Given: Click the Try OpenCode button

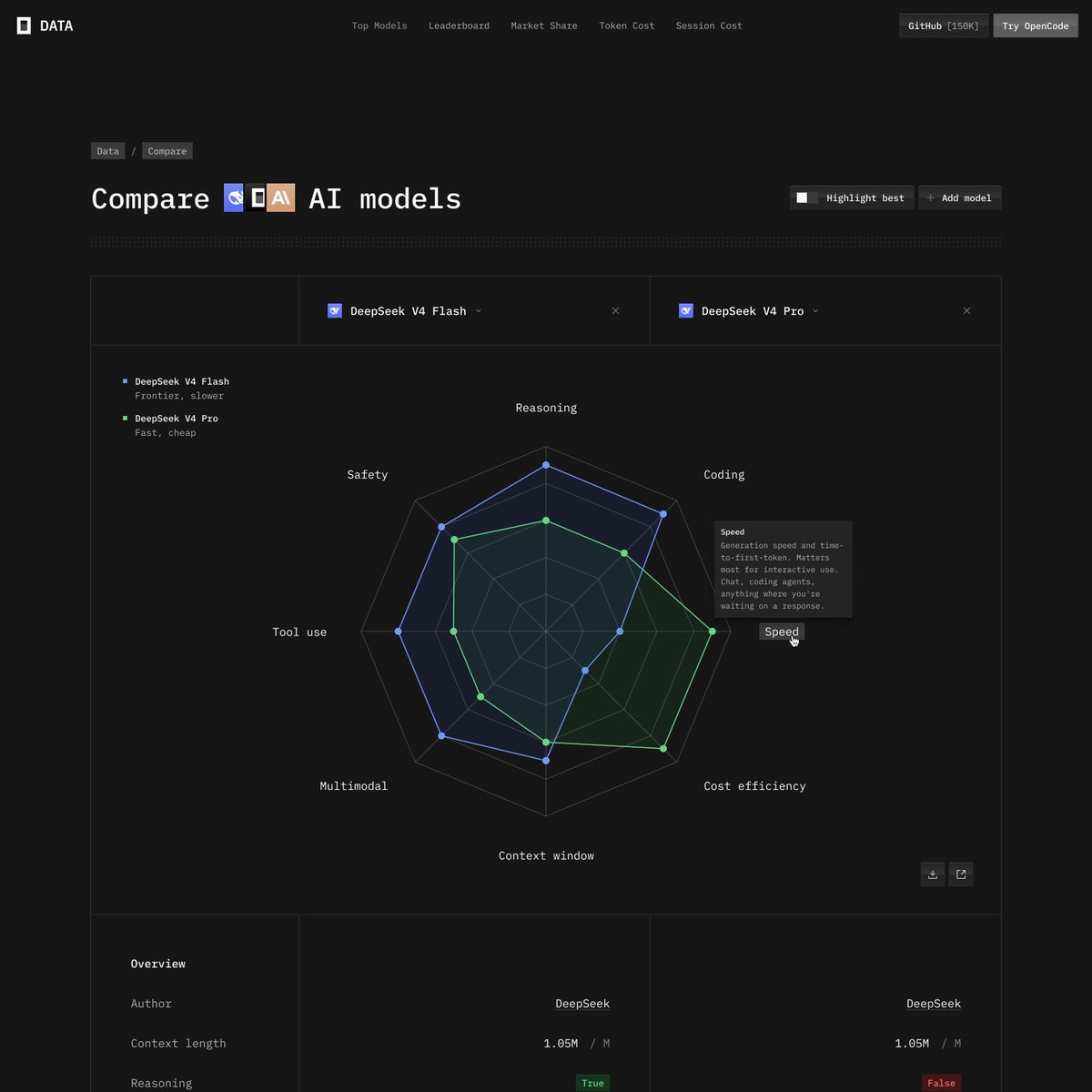Looking at the screenshot, I should [x=1036, y=25].
